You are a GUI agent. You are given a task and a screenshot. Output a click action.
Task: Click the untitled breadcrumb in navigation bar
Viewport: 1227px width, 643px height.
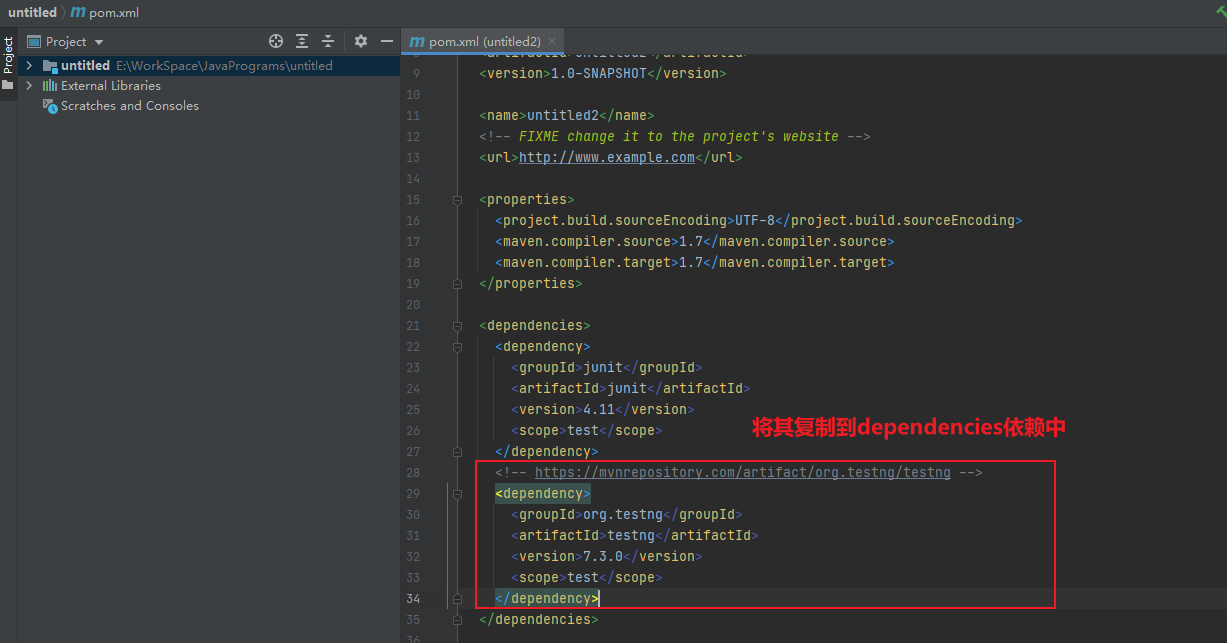tap(32, 12)
